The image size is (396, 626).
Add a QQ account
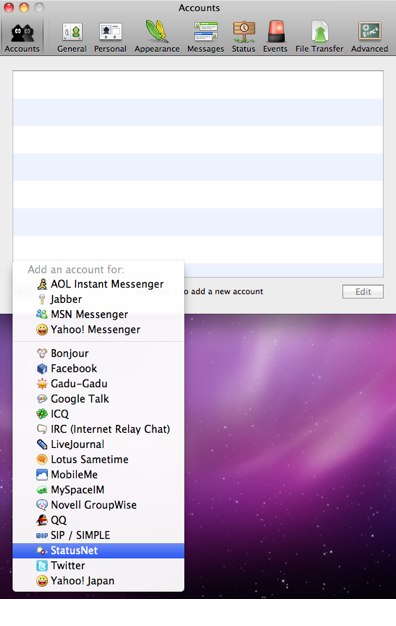(x=98, y=520)
